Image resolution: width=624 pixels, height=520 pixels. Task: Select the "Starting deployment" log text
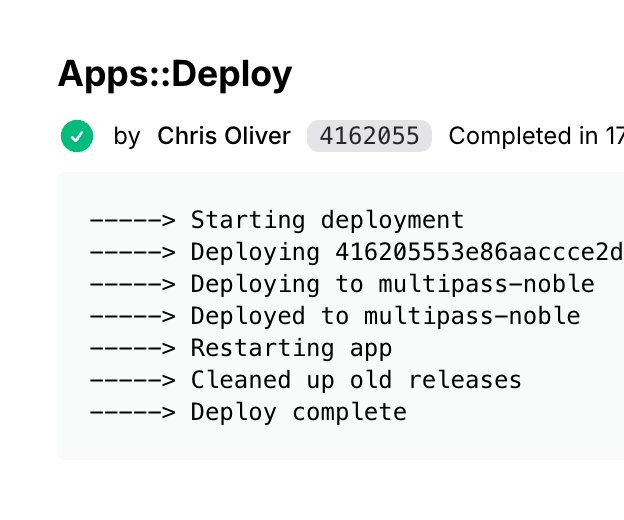327,220
